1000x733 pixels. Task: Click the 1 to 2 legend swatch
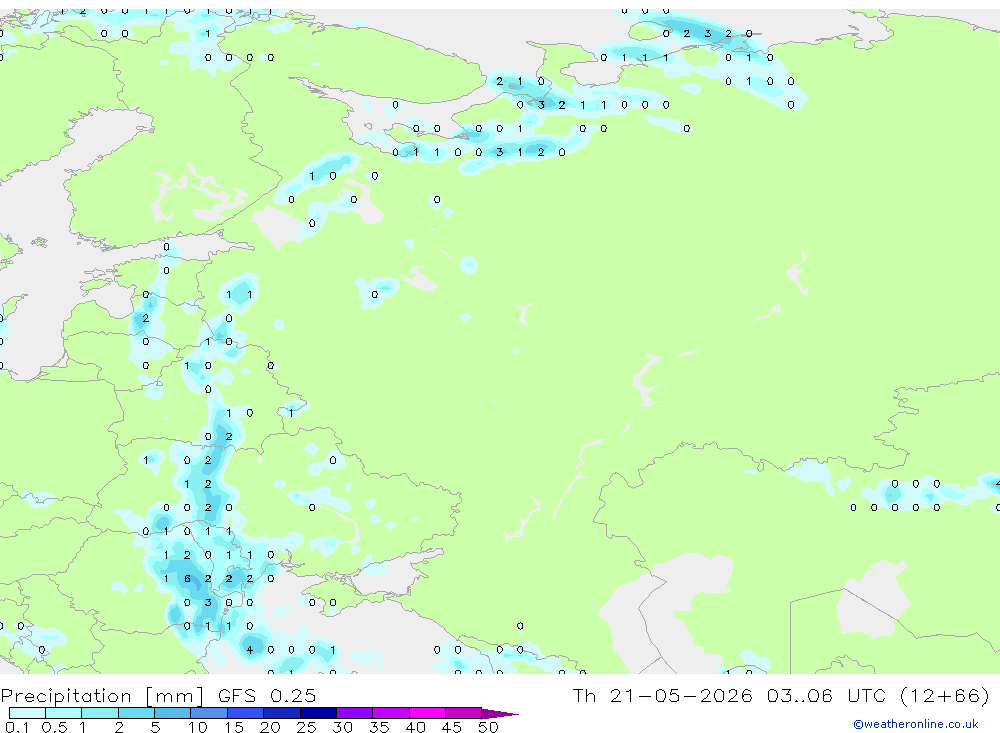coord(99,713)
